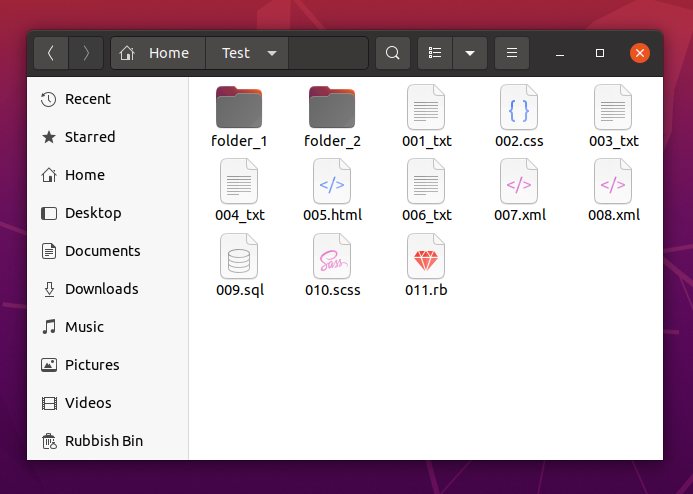Click the 005.html file name
This screenshot has height=494, width=693.
pos(332,215)
